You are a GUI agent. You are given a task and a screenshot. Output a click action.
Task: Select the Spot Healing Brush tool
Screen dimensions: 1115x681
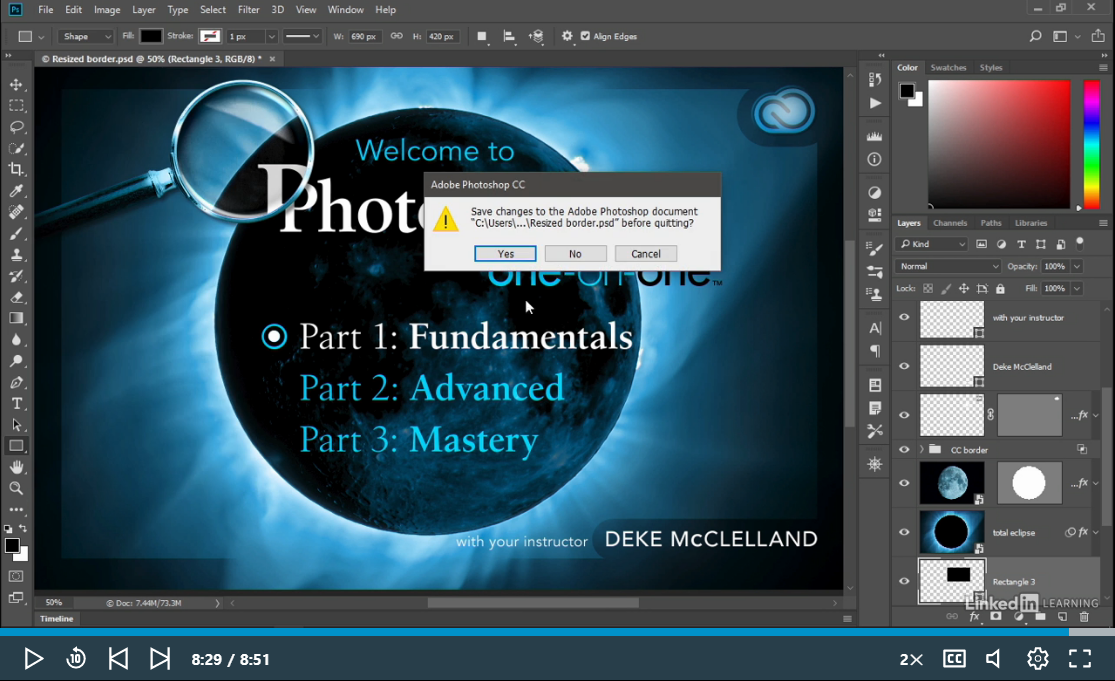pos(16,212)
